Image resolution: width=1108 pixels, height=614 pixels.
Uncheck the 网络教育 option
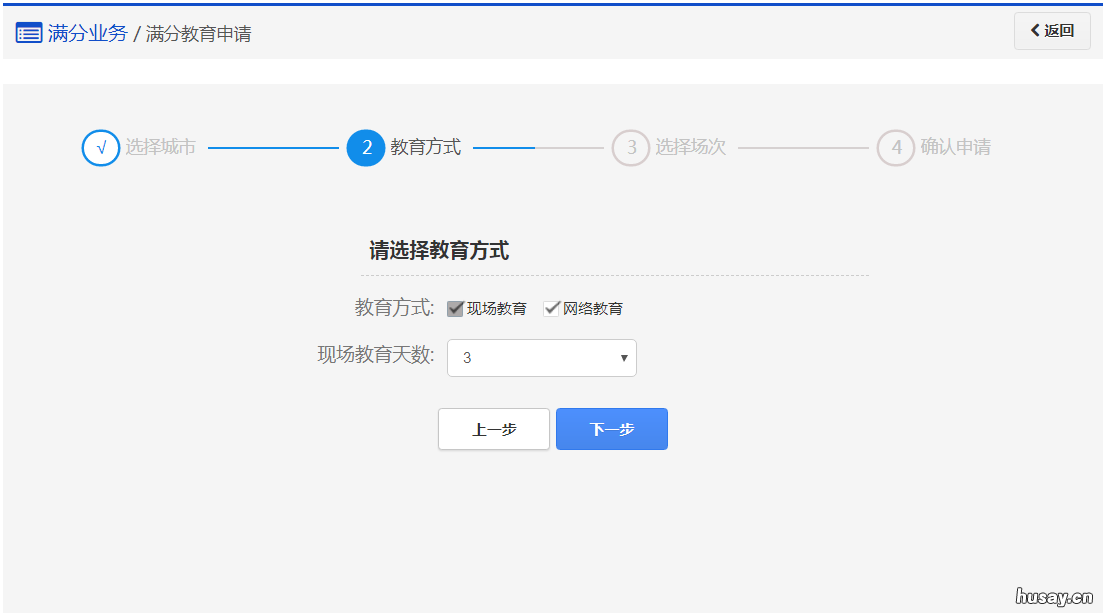click(x=552, y=307)
